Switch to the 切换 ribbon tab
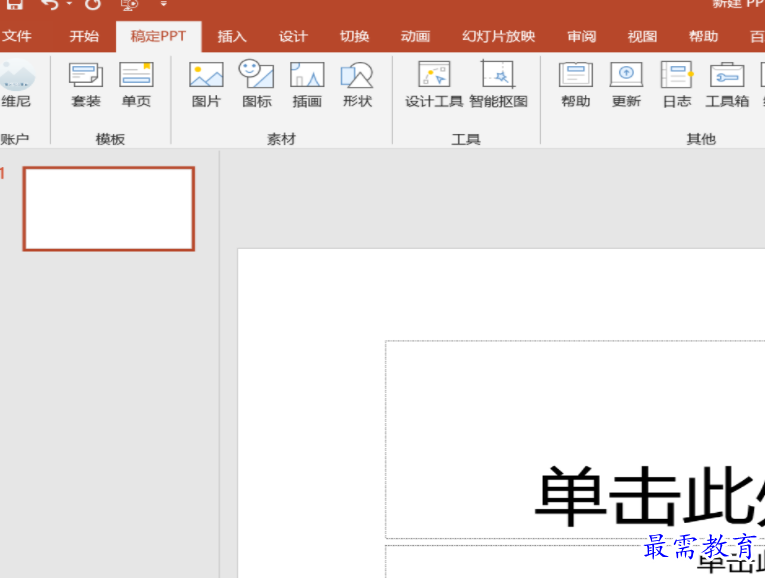 coord(354,36)
